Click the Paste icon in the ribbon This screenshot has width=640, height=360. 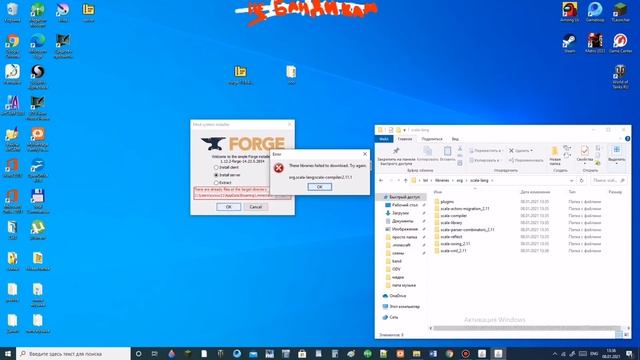447,151
